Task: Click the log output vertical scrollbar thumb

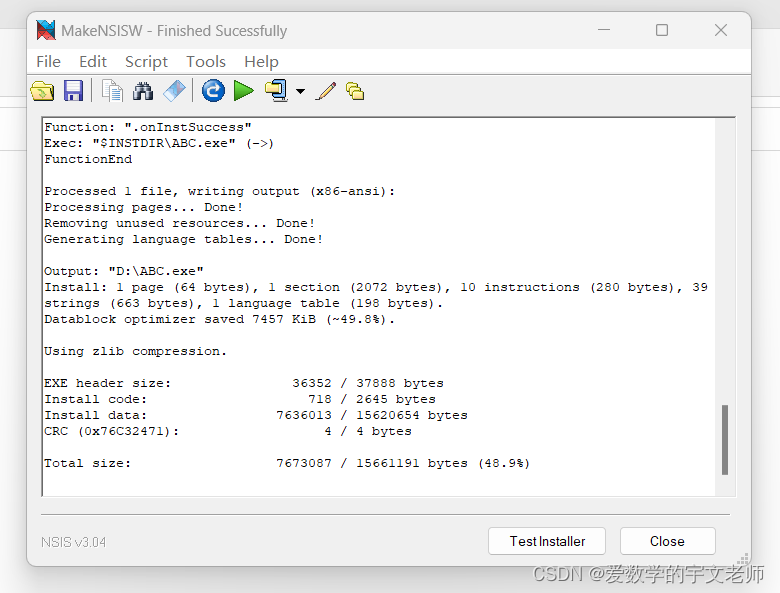Action: (x=725, y=440)
